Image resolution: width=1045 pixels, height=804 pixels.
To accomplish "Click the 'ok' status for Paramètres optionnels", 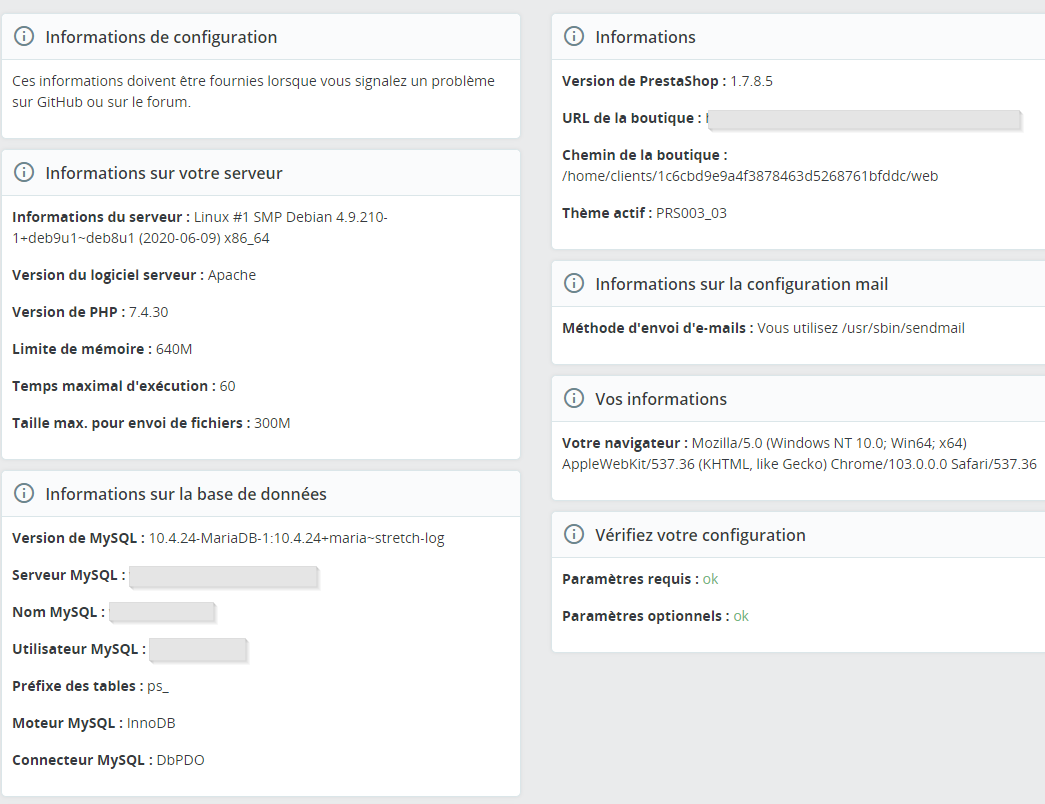I will click(x=741, y=616).
